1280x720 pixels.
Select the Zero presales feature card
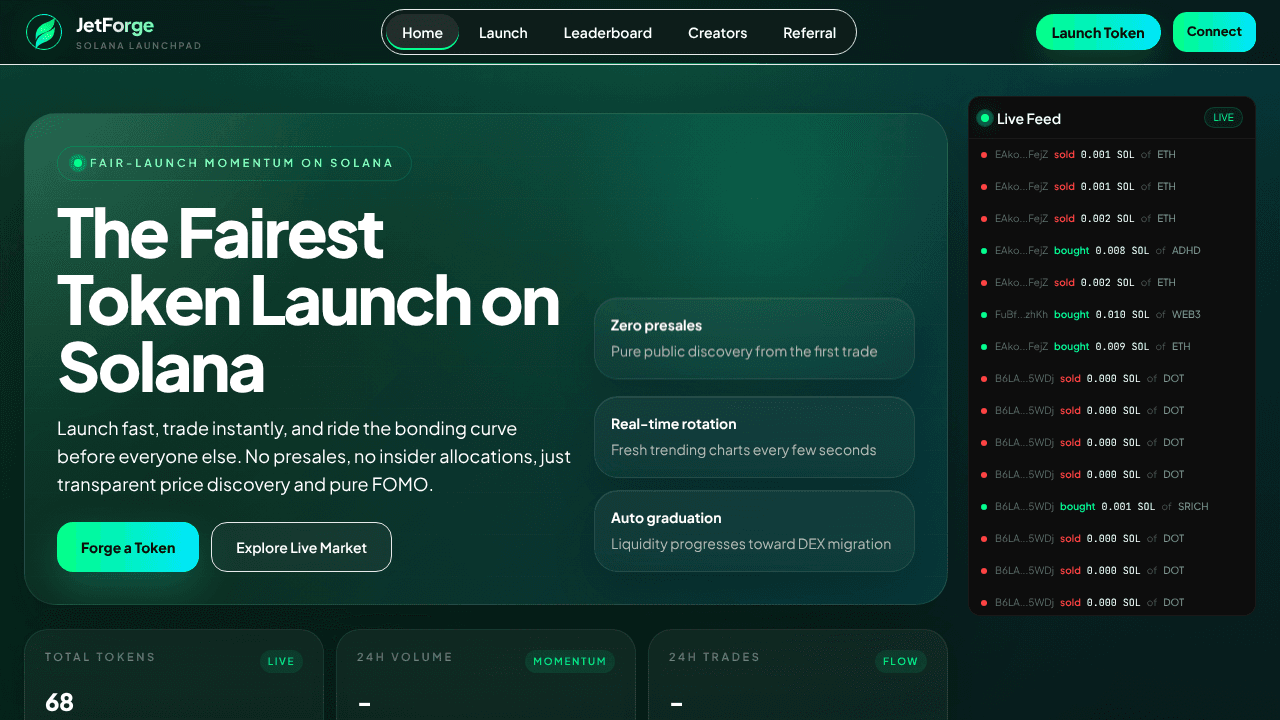click(x=754, y=338)
